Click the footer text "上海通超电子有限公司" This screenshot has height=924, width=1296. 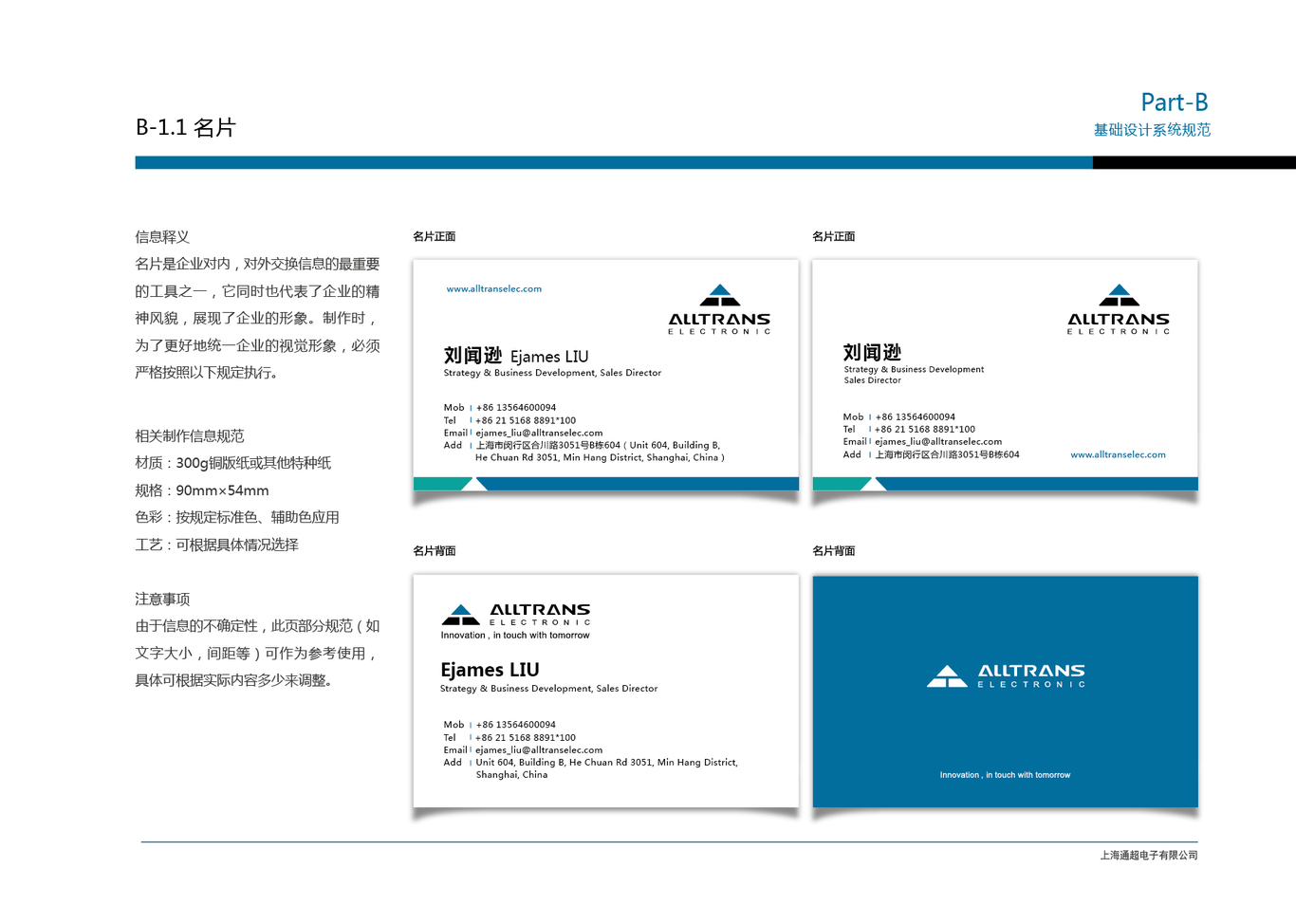click(1149, 856)
